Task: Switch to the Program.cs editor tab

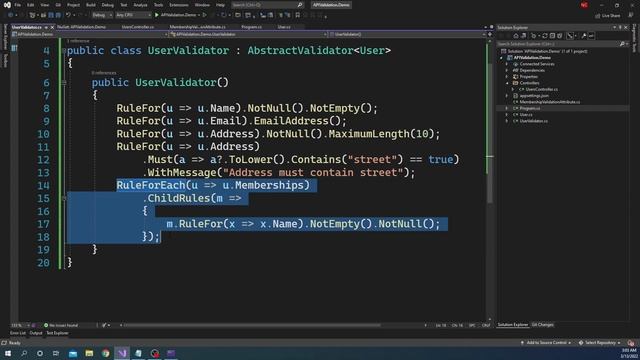Action: (251, 27)
